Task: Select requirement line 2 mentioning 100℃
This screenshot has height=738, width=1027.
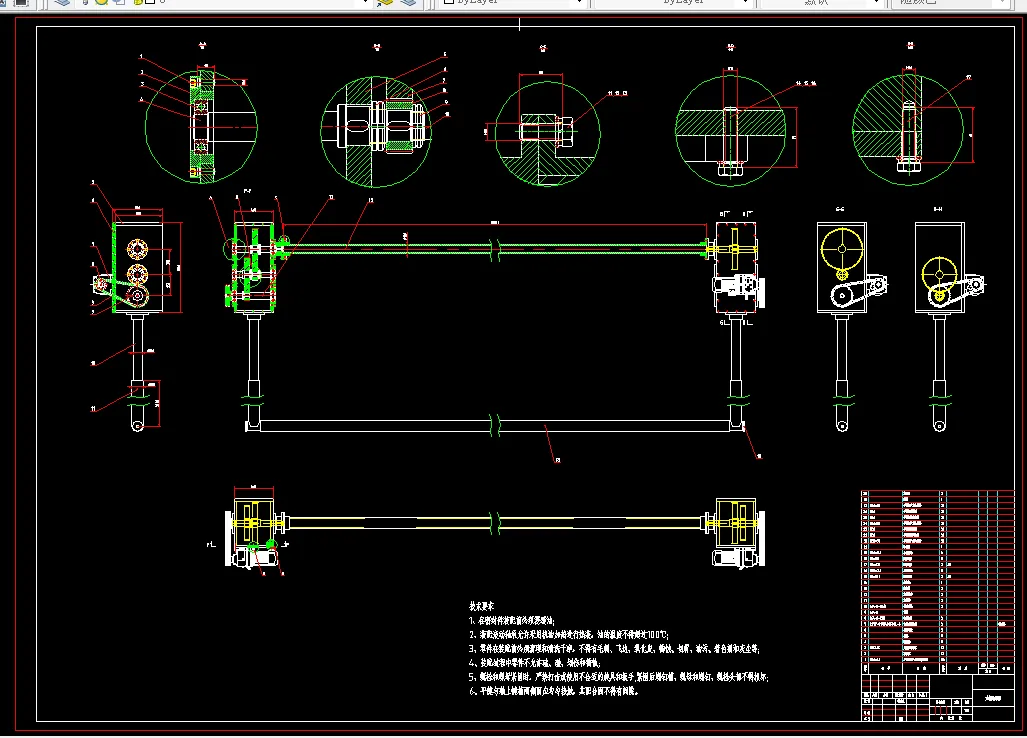Action: click(x=569, y=635)
